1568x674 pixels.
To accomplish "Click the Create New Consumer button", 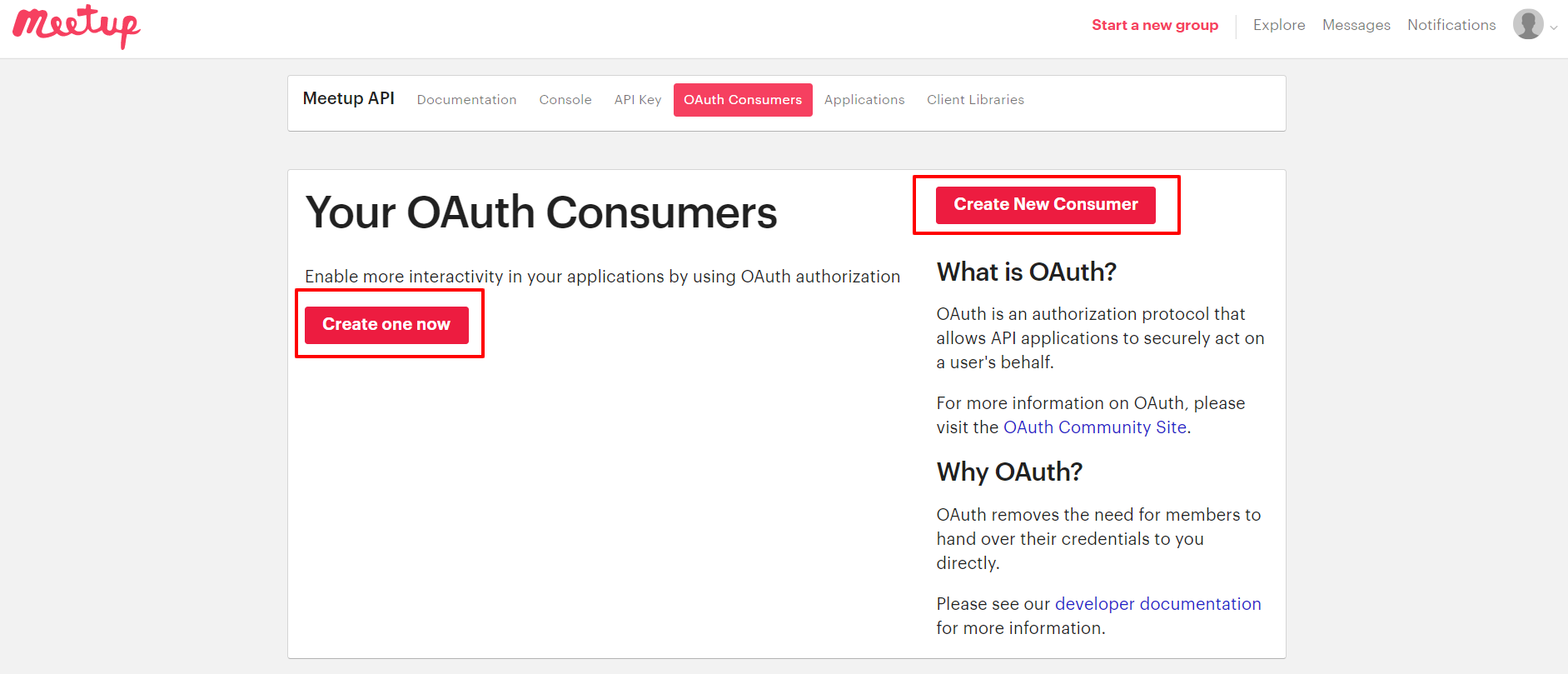I will [1046, 205].
